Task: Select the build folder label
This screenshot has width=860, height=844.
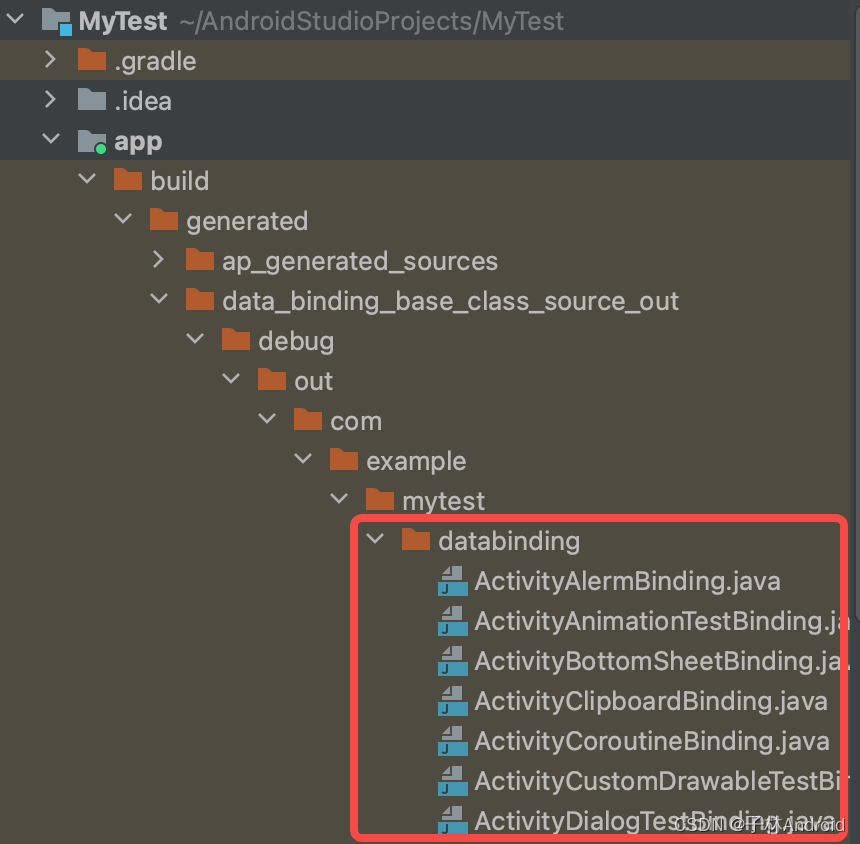Action: [180, 180]
